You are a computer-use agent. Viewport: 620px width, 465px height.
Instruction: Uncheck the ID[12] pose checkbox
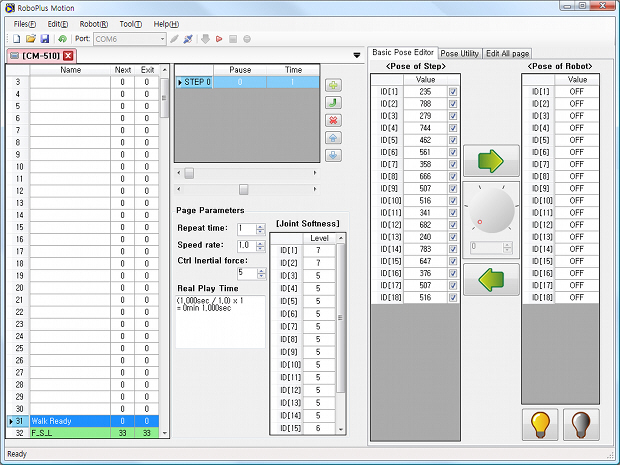coord(453,225)
